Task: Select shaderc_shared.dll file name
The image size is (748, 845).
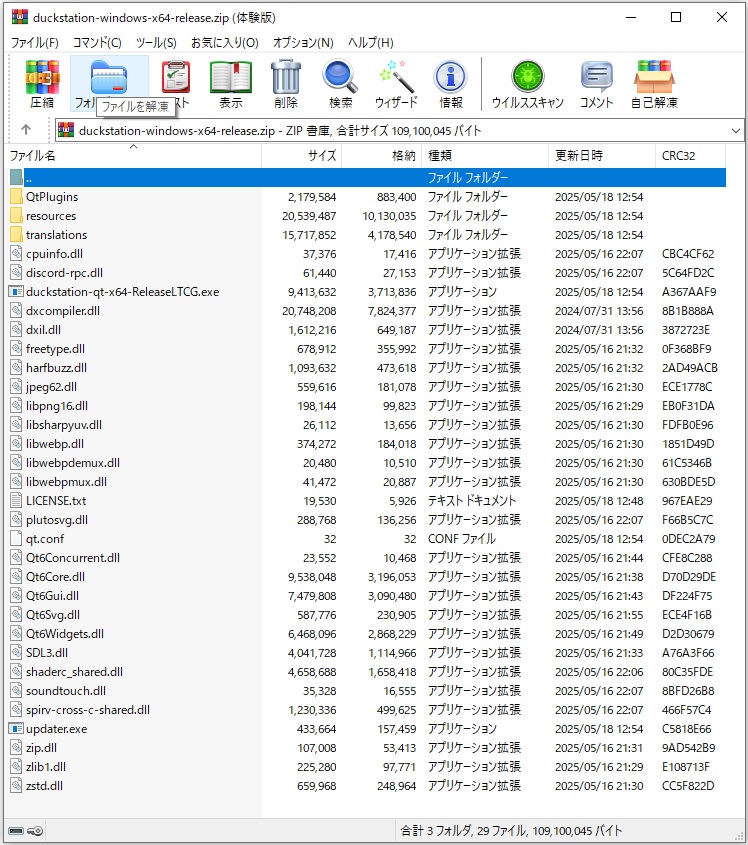Action: 74,671
